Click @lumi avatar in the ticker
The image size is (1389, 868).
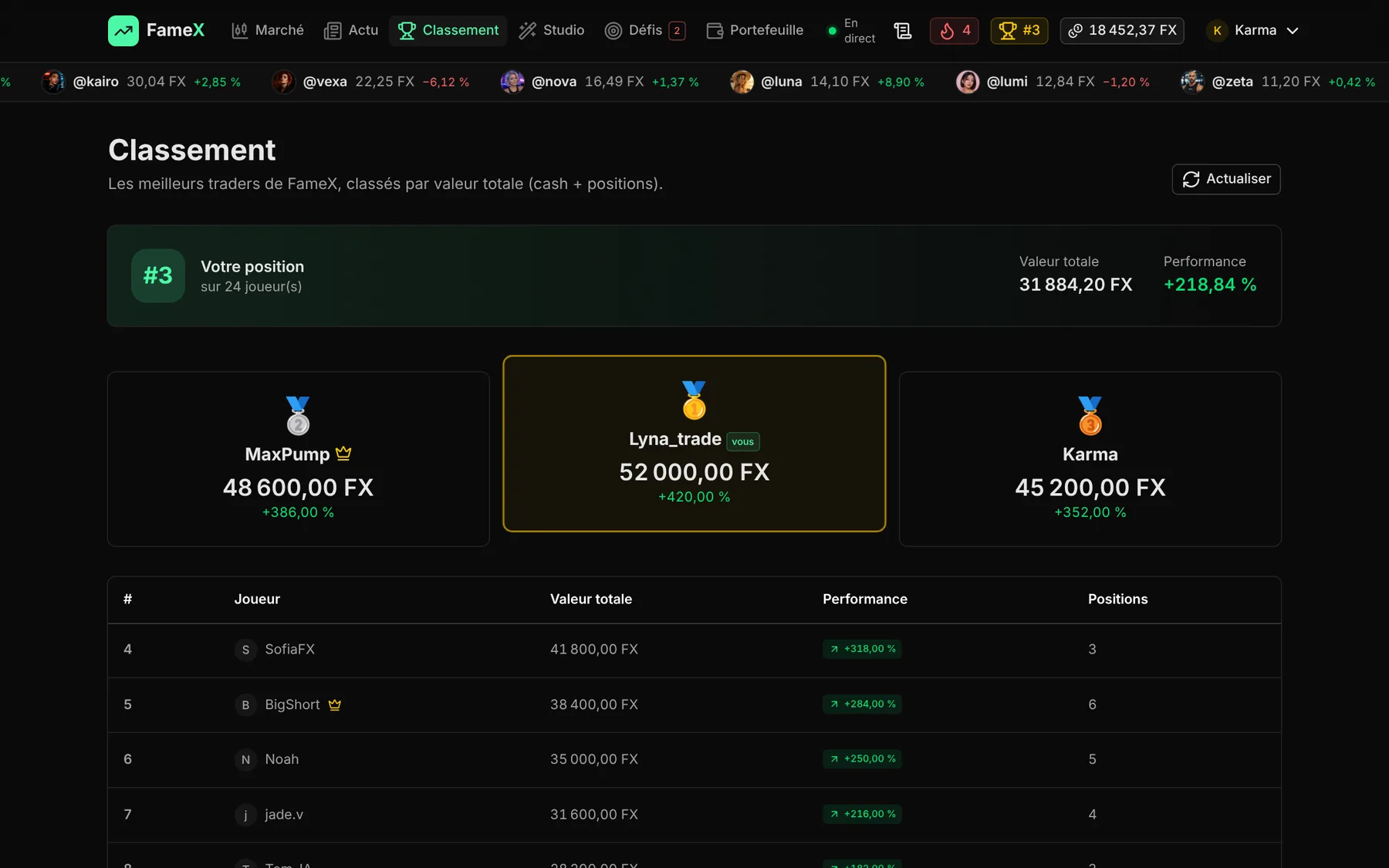tap(968, 82)
